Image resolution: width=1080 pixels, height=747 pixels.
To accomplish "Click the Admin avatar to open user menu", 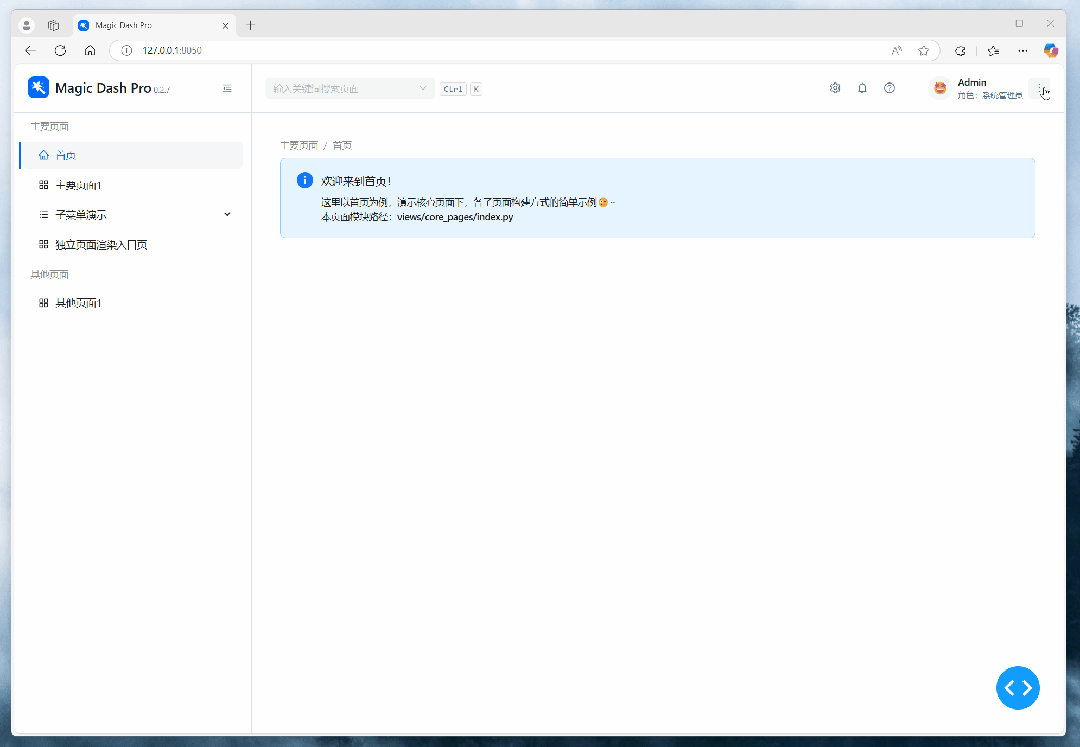I will pos(939,88).
